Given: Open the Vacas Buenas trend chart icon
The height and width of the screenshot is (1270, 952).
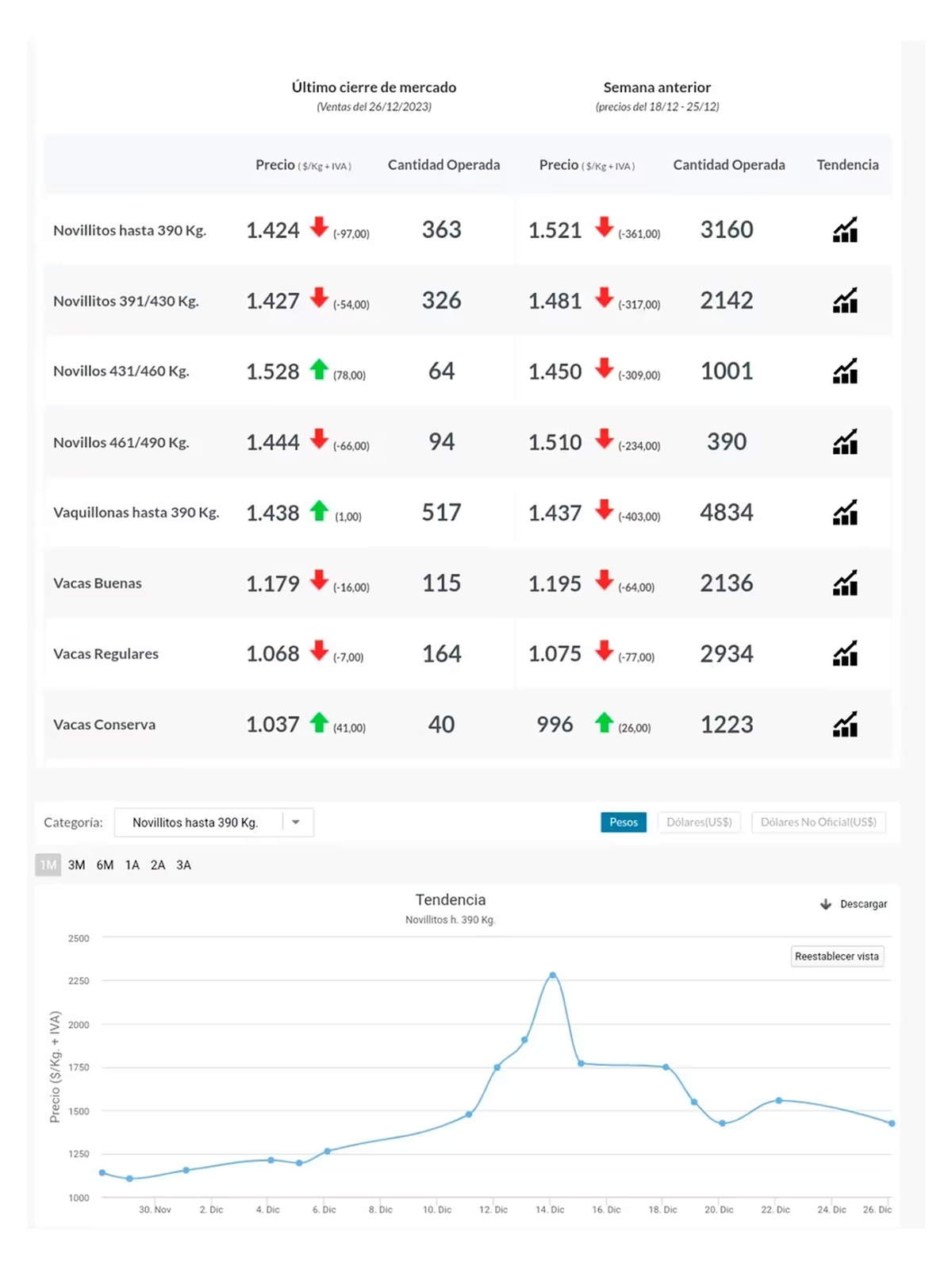Looking at the screenshot, I should pyautogui.click(x=845, y=583).
